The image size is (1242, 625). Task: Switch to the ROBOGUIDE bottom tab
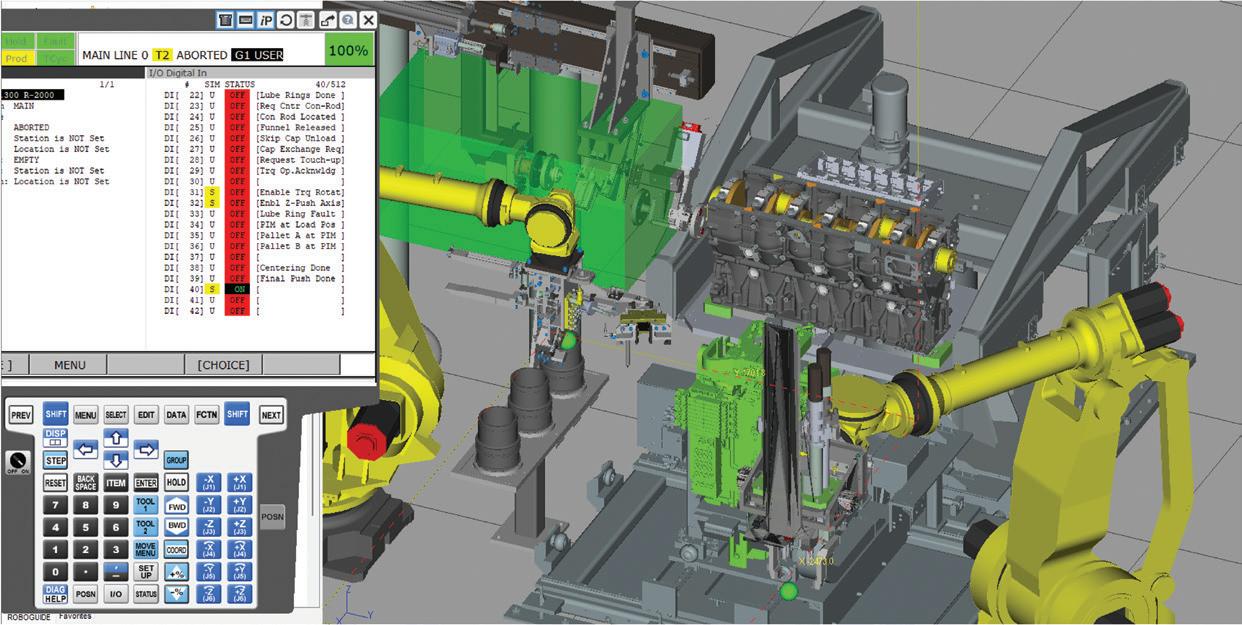click(29, 618)
